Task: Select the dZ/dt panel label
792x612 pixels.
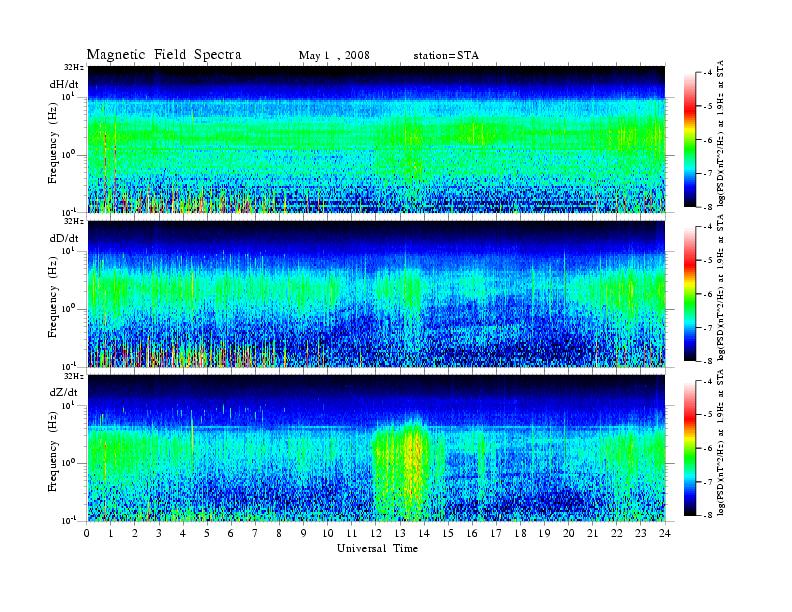Action: (x=64, y=392)
